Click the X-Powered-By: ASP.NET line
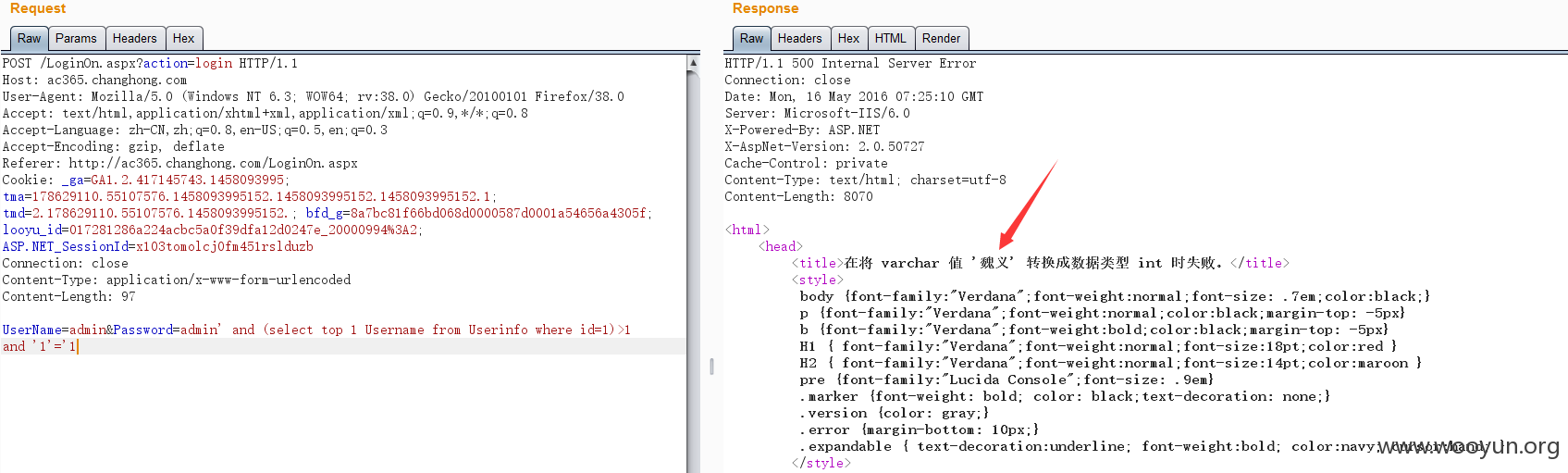Image resolution: width=1568 pixels, height=473 pixels. click(x=802, y=130)
